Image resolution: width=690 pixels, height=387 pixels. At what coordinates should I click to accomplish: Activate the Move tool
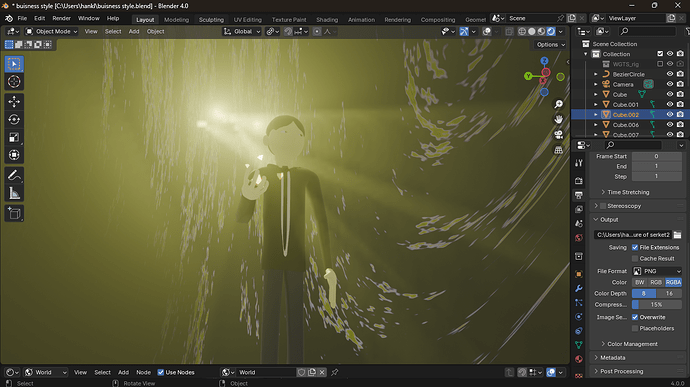coord(14,102)
